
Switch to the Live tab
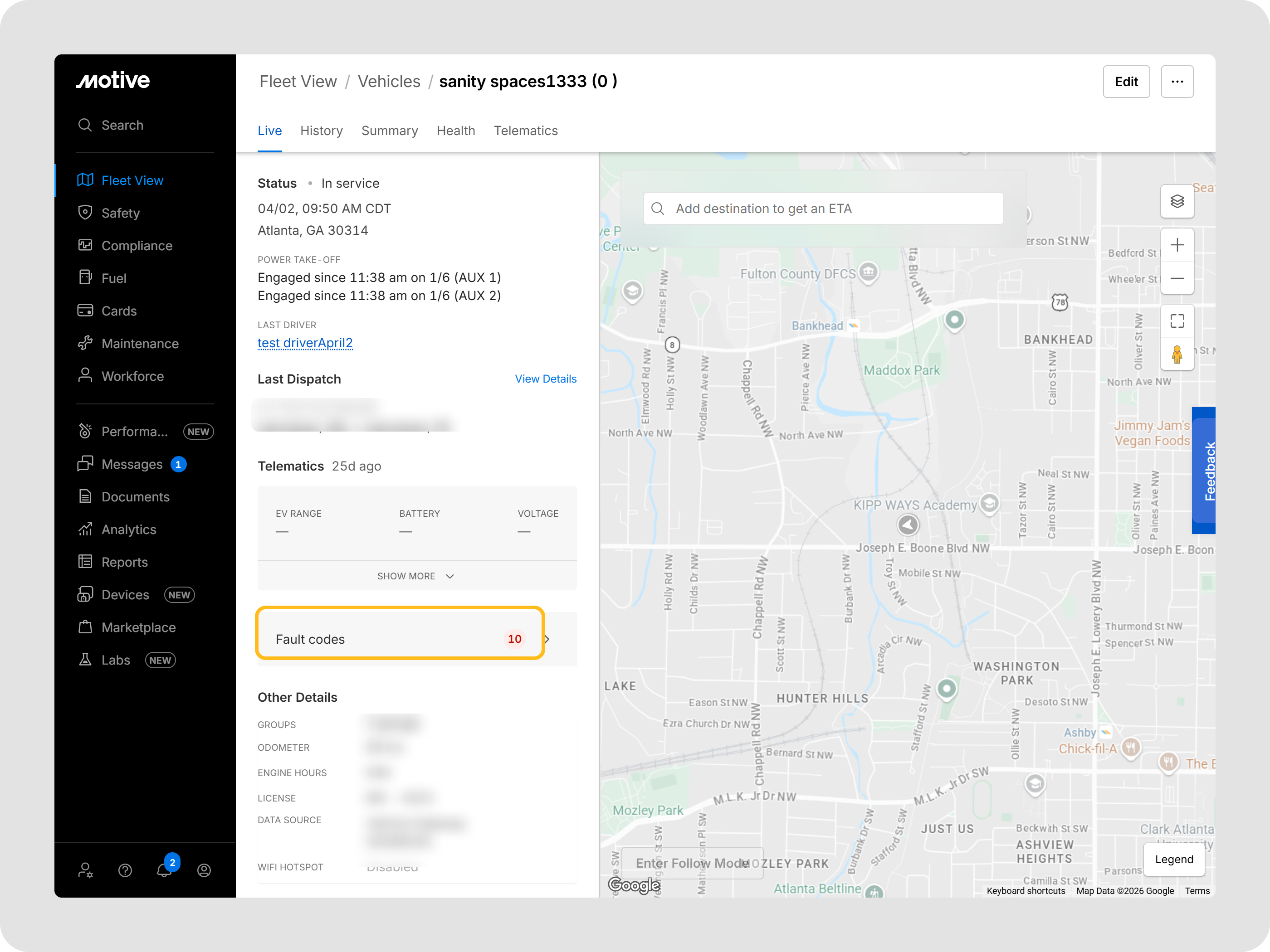269,131
